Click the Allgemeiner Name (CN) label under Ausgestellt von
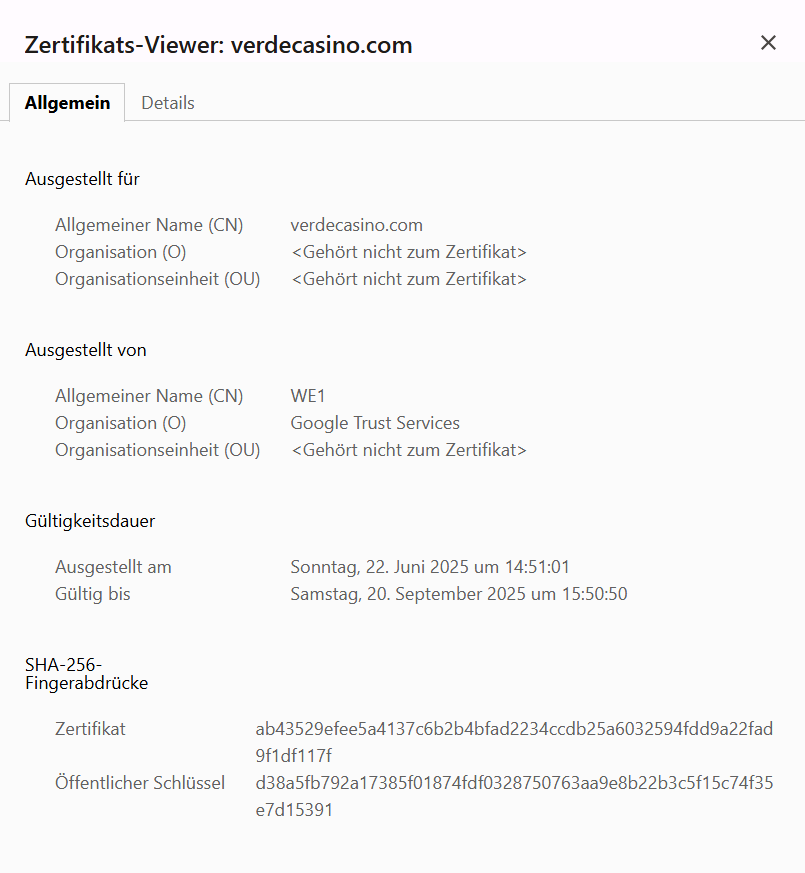 [149, 396]
